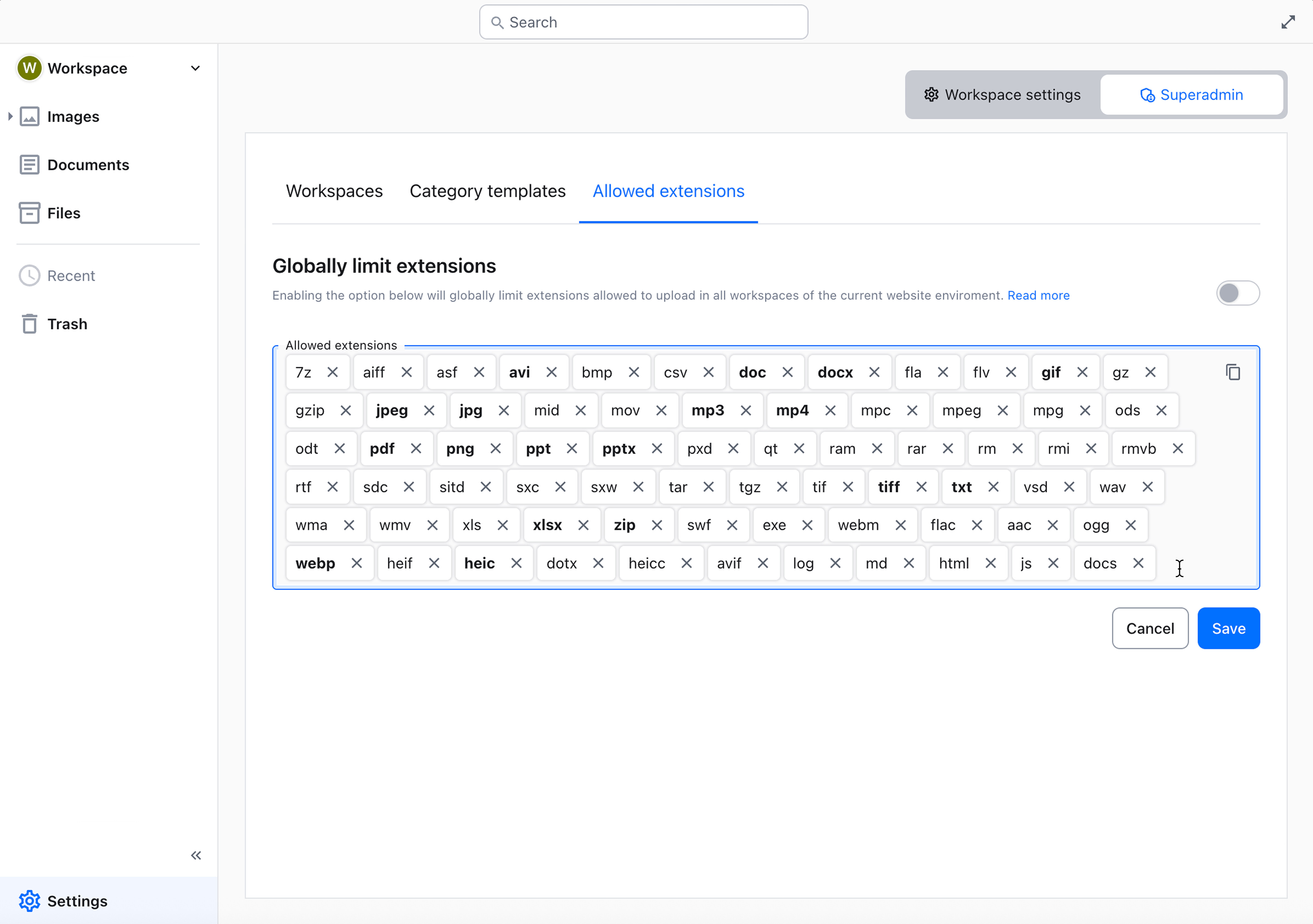Remove the csv extension tag
The width and height of the screenshot is (1313, 924).
pos(708,372)
